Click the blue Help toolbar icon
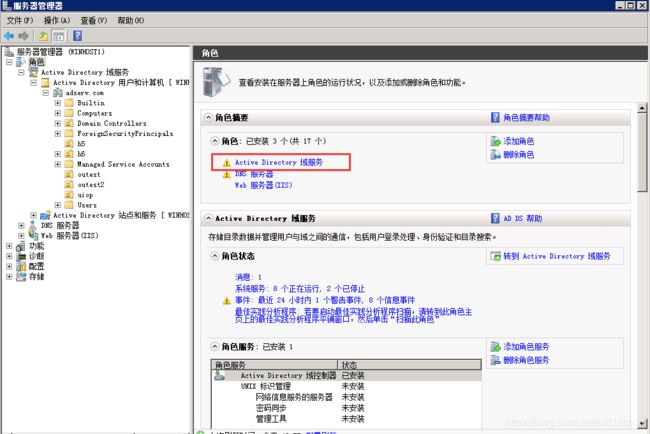The image size is (650, 434). pos(77,36)
